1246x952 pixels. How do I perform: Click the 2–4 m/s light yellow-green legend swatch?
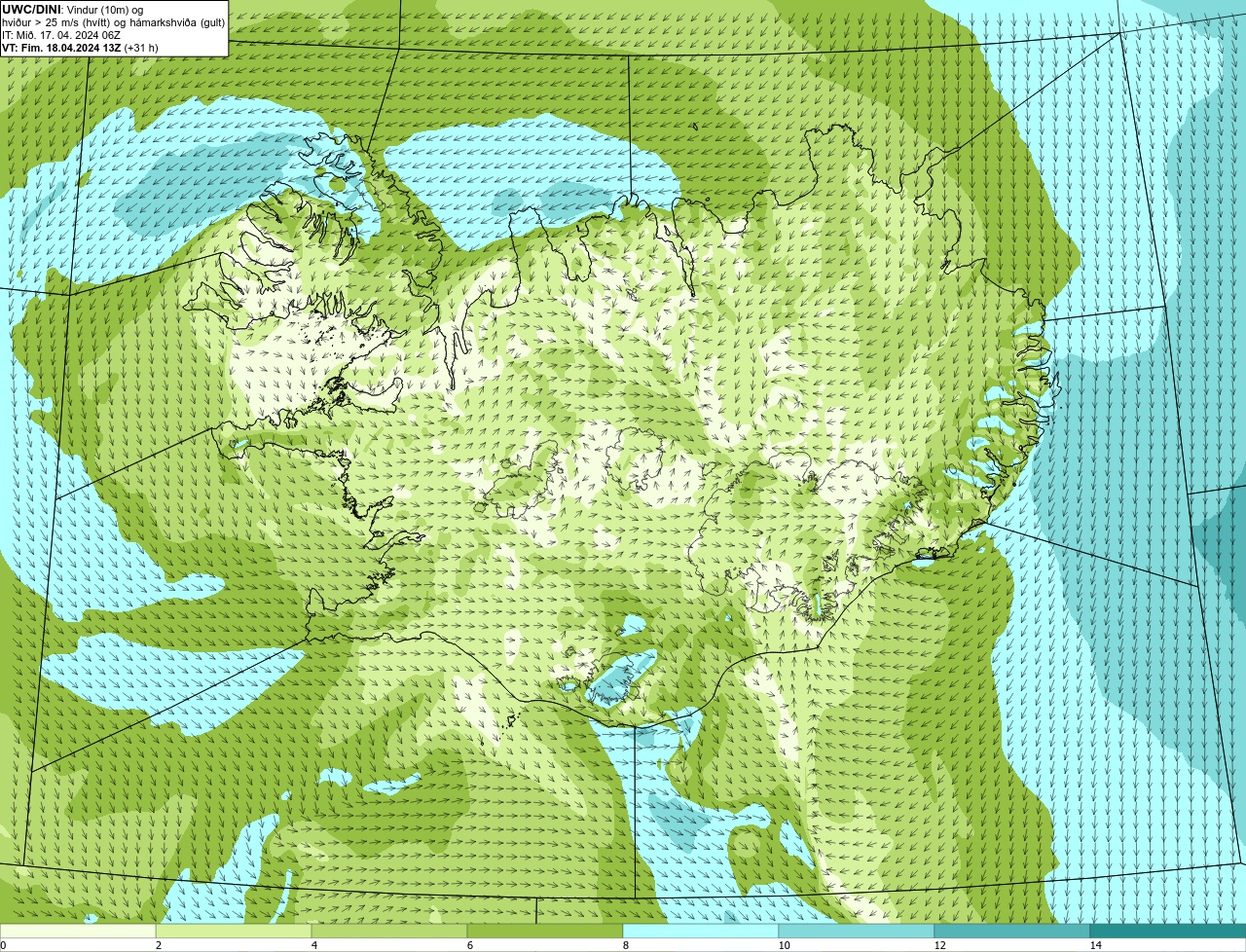234,931
